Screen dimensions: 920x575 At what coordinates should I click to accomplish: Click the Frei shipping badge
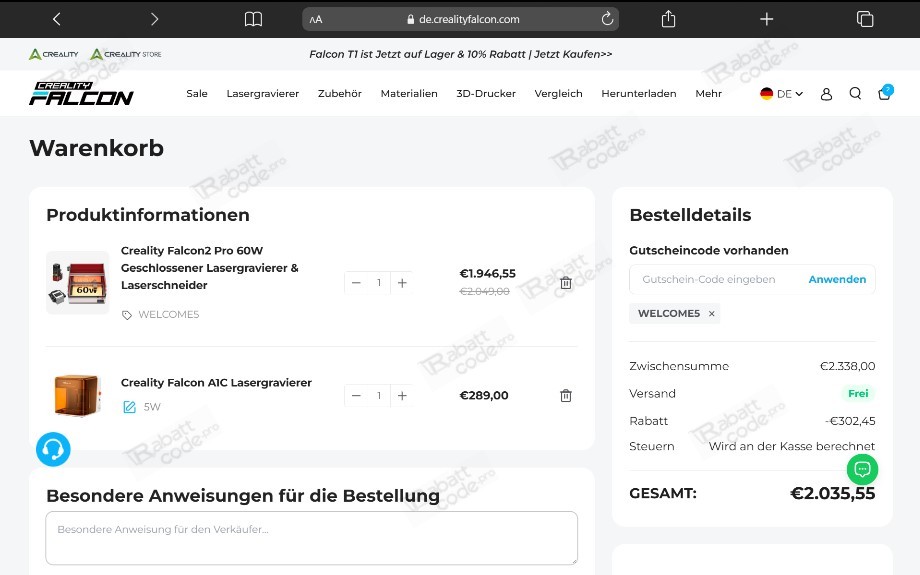pyautogui.click(x=858, y=394)
